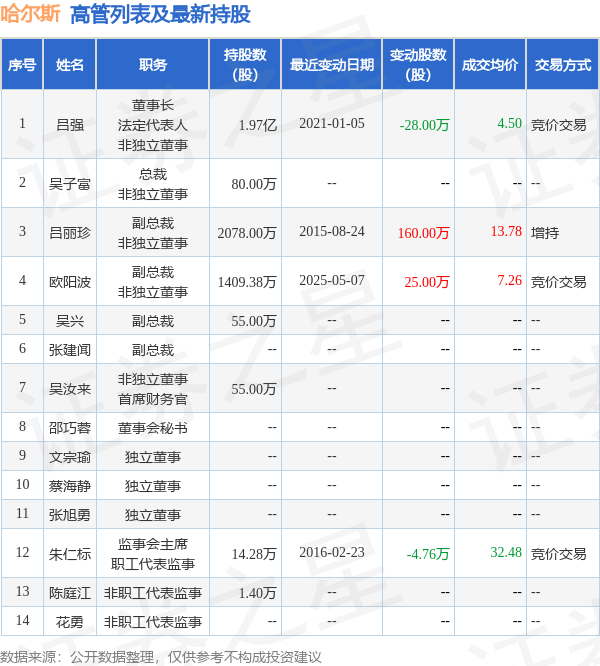This screenshot has height=666, width=600.
Task: Click the date 2021-01-05
Action: point(332,124)
